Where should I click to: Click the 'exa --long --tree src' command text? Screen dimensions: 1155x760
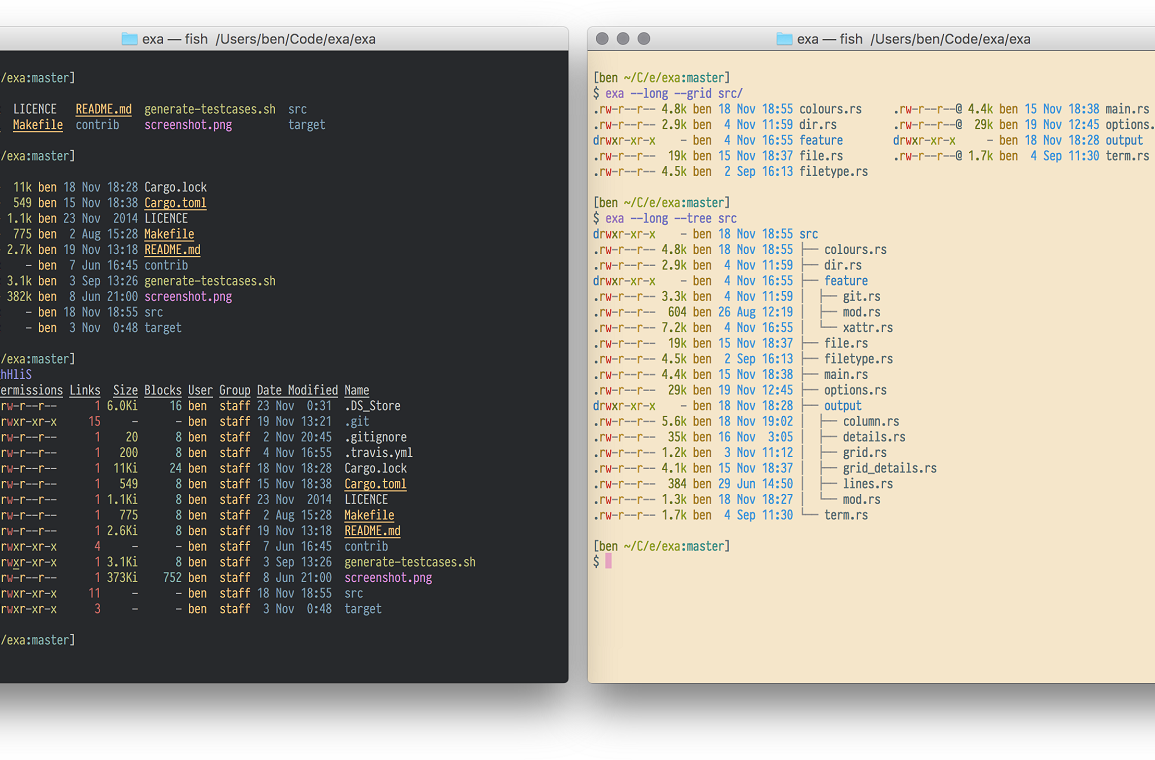click(671, 218)
